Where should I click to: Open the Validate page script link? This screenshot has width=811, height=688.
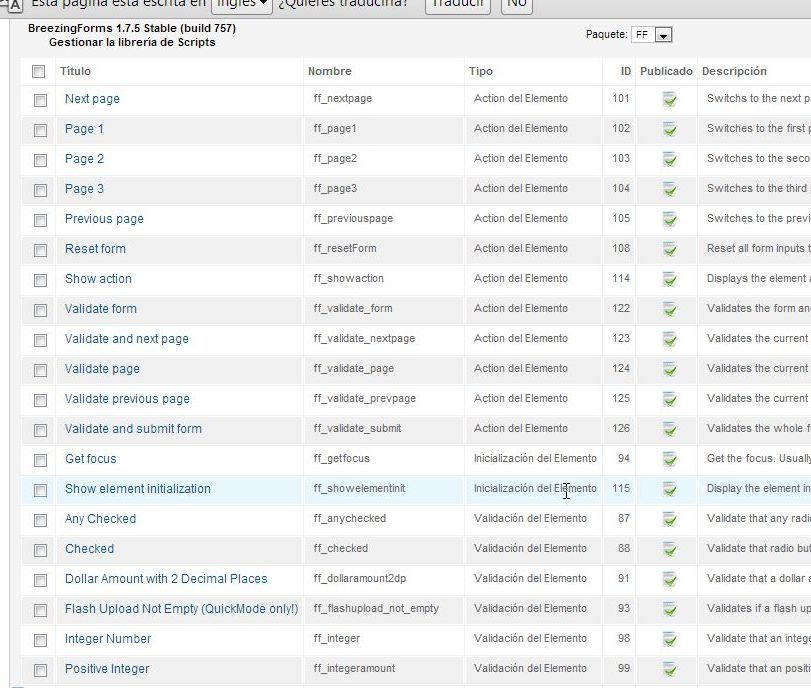pos(102,369)
